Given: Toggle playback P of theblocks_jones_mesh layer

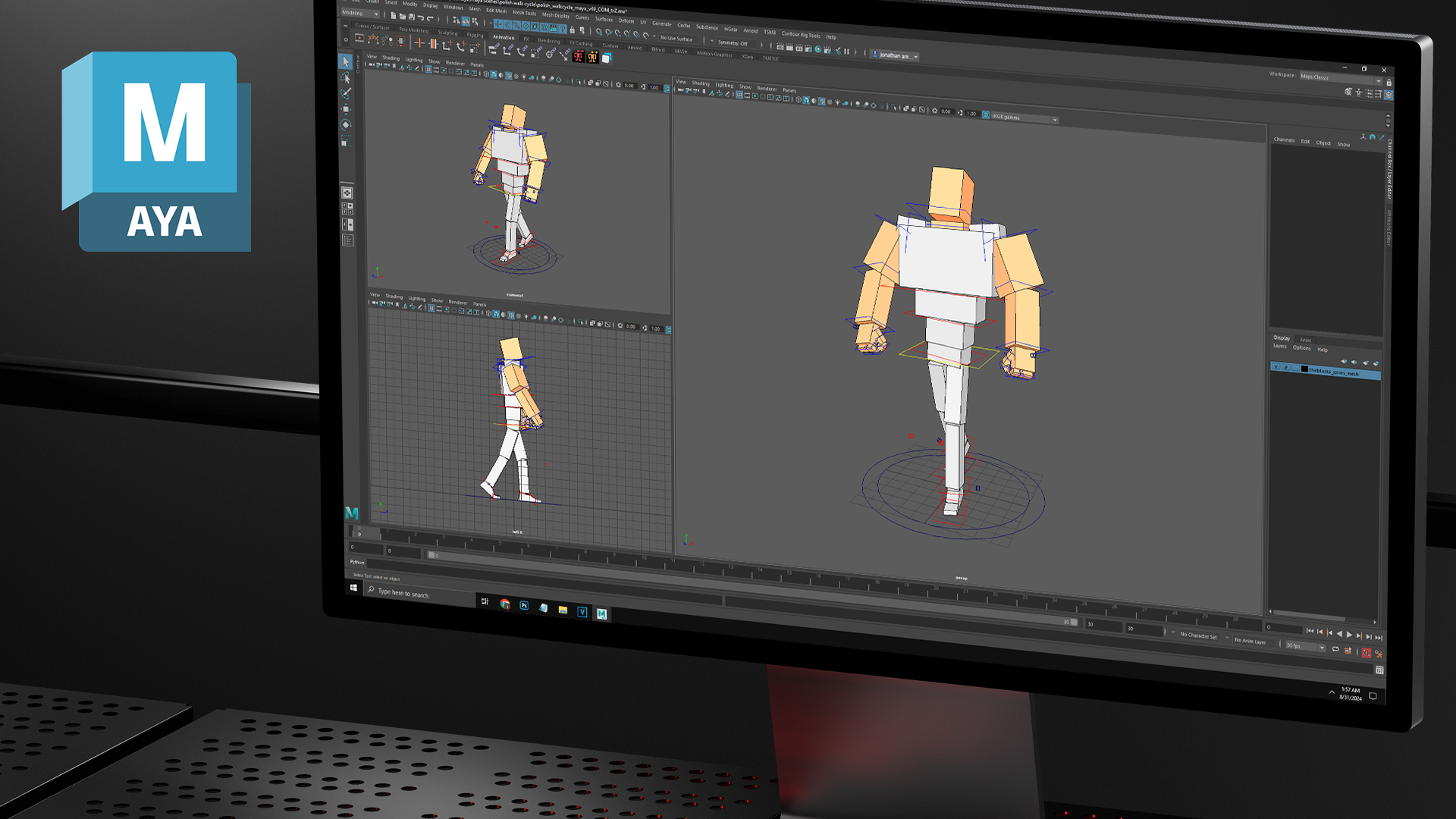Looking at the screenshot, I should [x=1285, y=367].
